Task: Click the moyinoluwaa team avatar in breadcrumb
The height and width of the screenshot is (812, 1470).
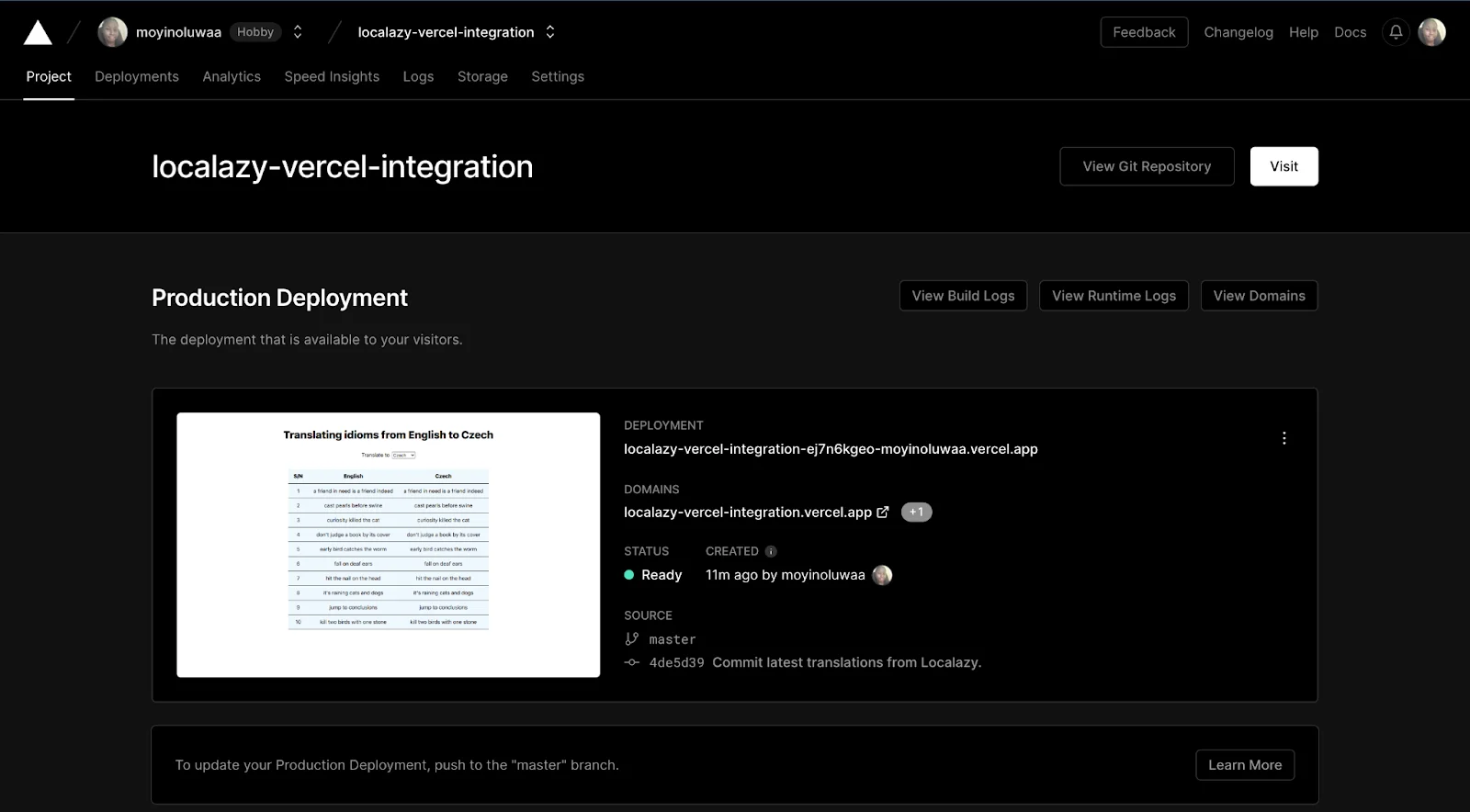Action: (113, 32)
